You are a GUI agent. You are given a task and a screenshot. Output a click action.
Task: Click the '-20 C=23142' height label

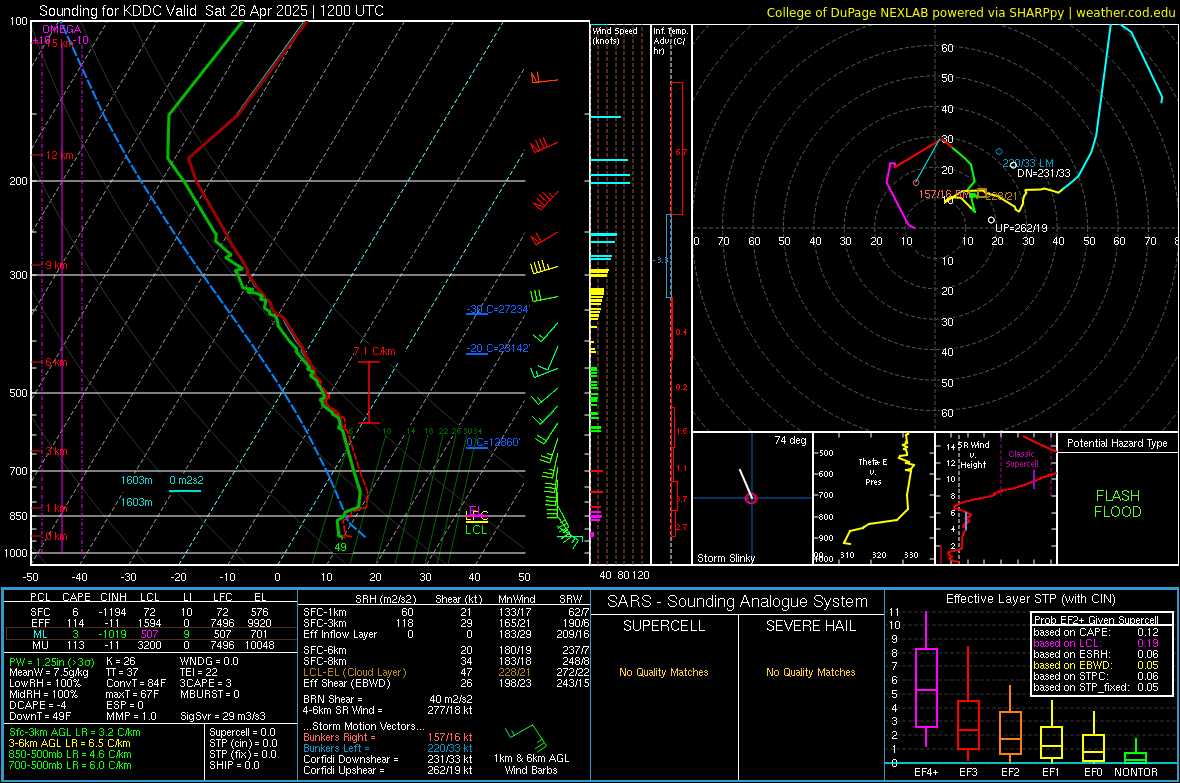click(498, 348)
